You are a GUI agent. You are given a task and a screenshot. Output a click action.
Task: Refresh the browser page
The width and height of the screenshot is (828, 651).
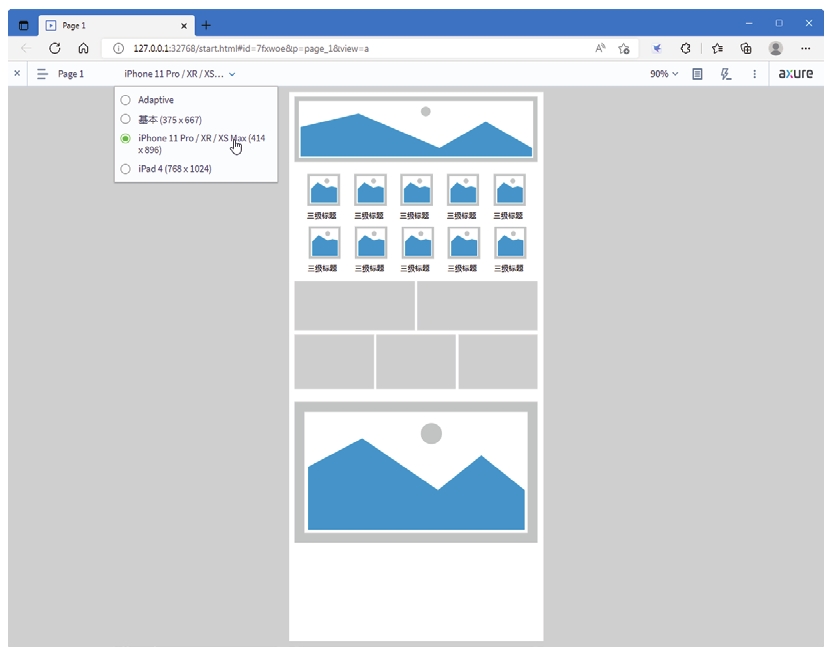(55, 48)
